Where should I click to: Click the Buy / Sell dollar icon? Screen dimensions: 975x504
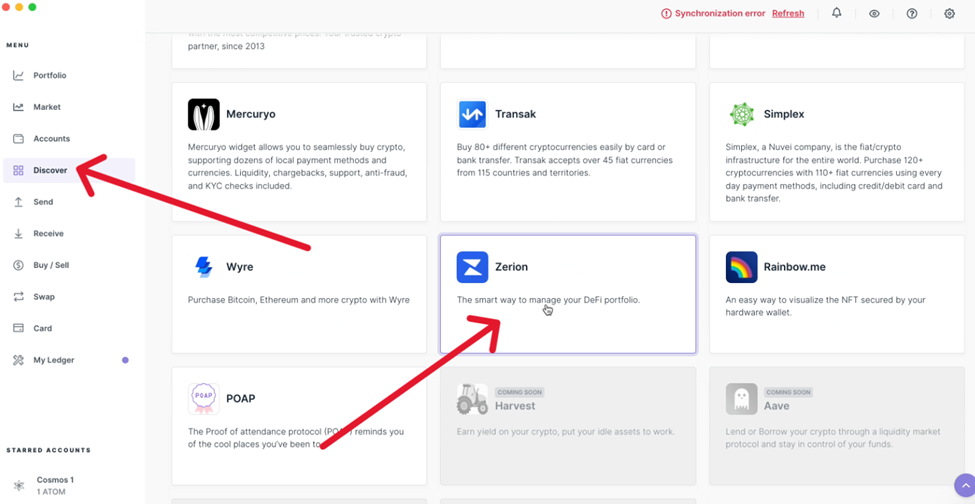coord(19,265)
